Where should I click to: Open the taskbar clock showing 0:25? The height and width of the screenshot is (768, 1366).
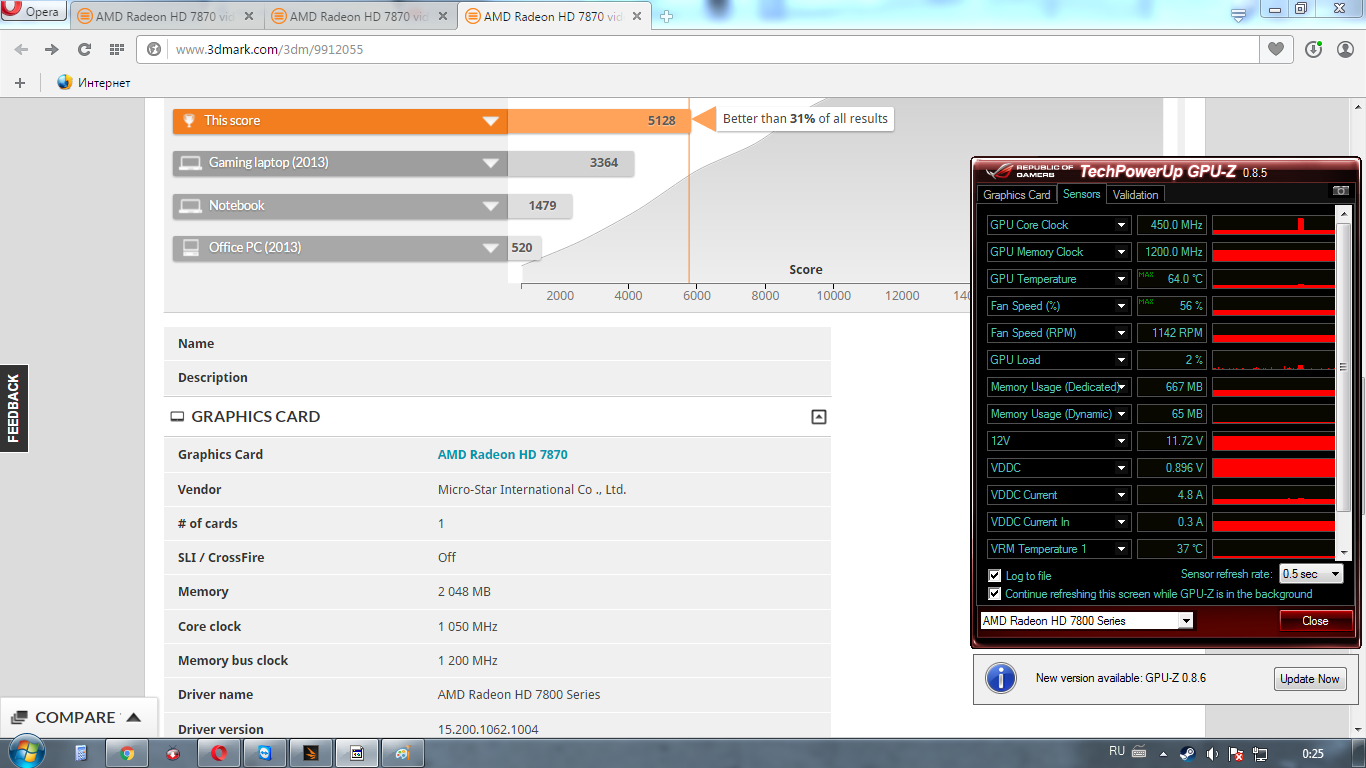(1313, 753)
